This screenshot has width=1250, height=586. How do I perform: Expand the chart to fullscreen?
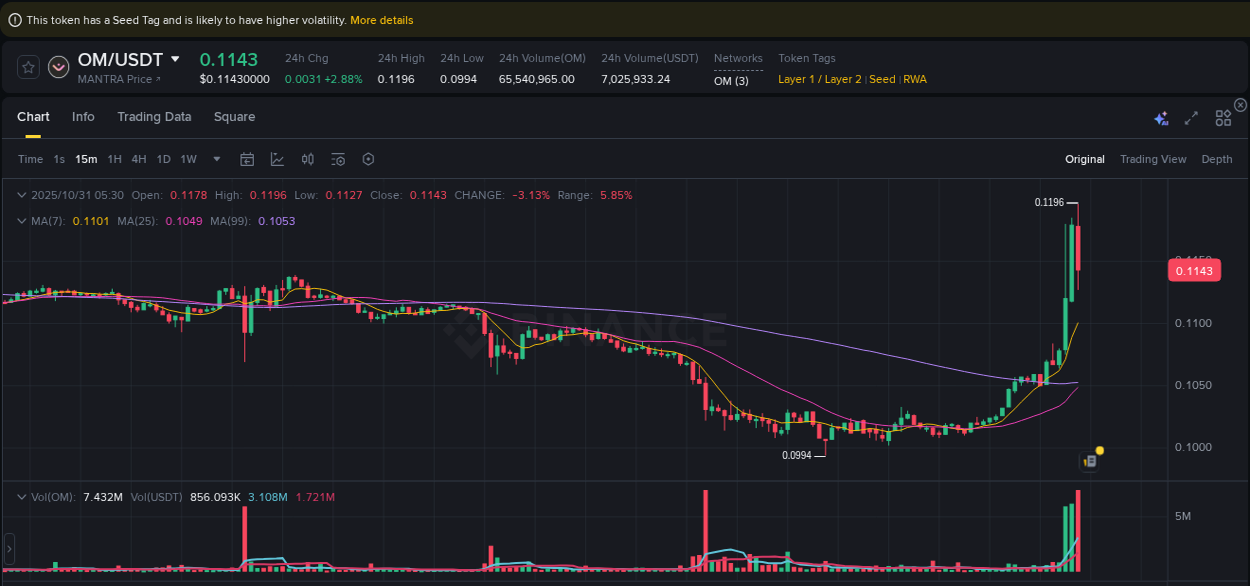click(x=1191, y=117)
